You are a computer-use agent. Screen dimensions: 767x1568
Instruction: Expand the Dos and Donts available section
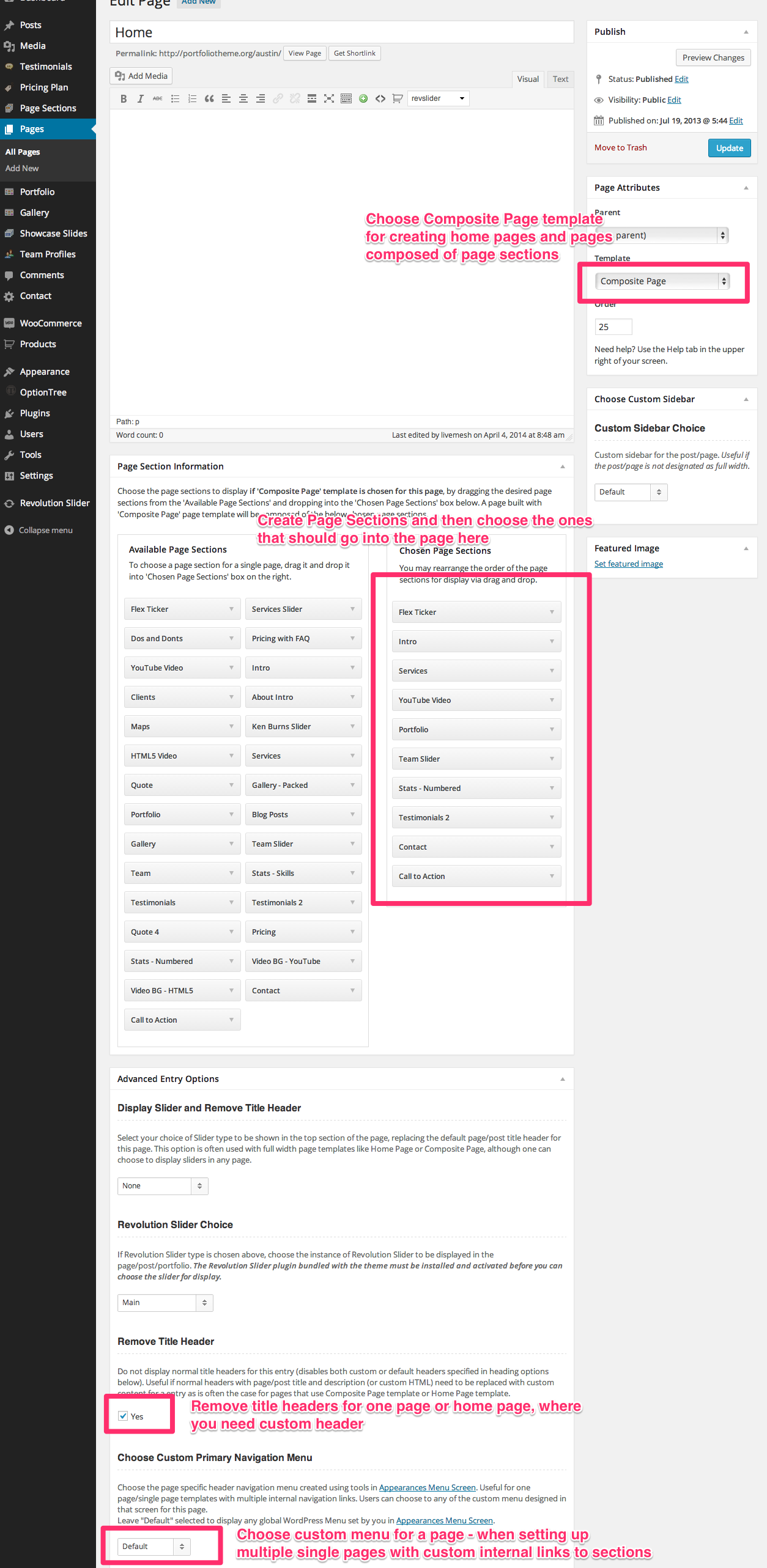point(231,638)
